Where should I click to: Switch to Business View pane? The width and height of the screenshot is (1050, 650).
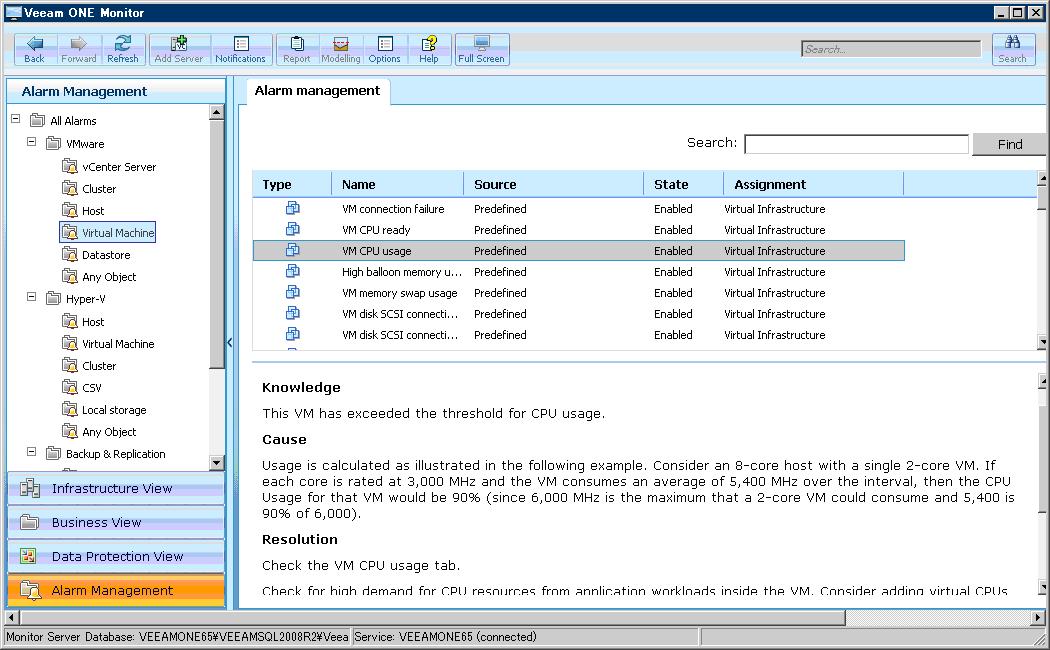pyautogui.click(x=116, y=522)
